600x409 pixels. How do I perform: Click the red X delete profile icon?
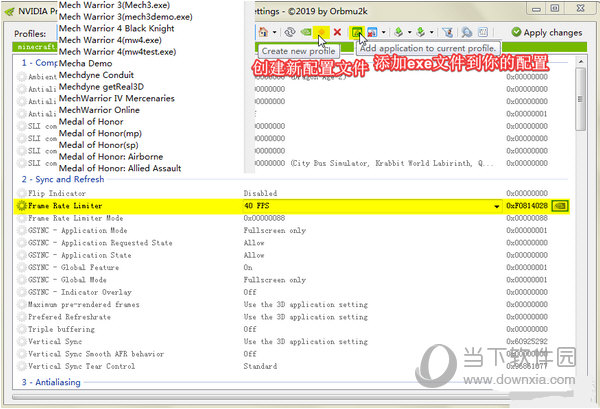(x=337, y=32)
